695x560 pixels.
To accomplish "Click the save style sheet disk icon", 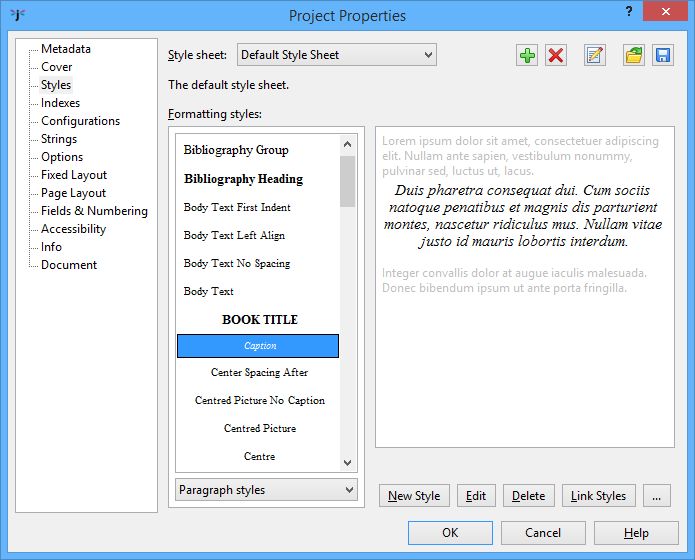I will (x=663, y=55).
